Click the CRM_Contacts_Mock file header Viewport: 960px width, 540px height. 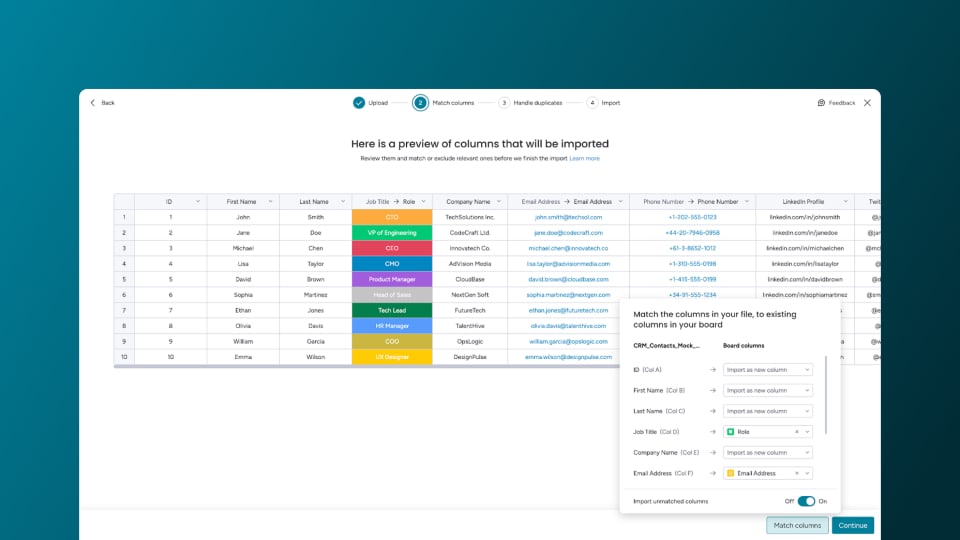[666, 346]
